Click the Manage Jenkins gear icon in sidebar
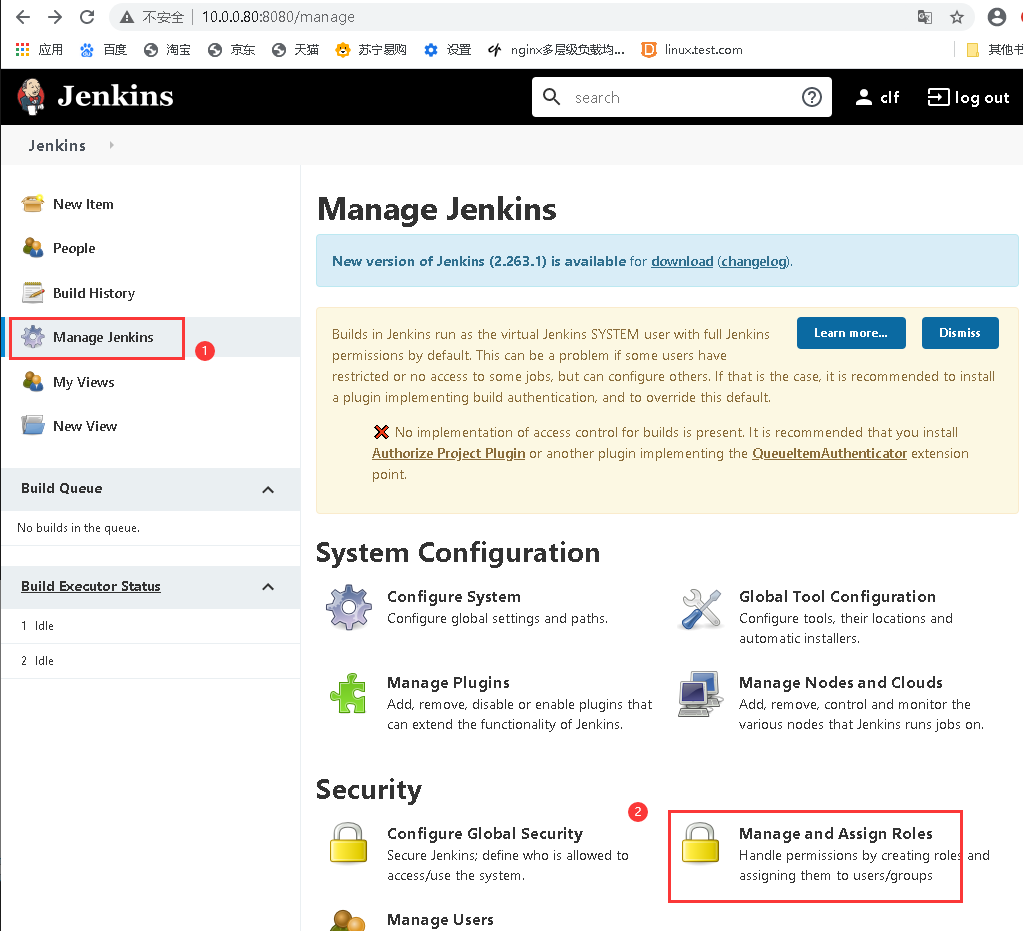1023x931 pixels. point(33,337)
